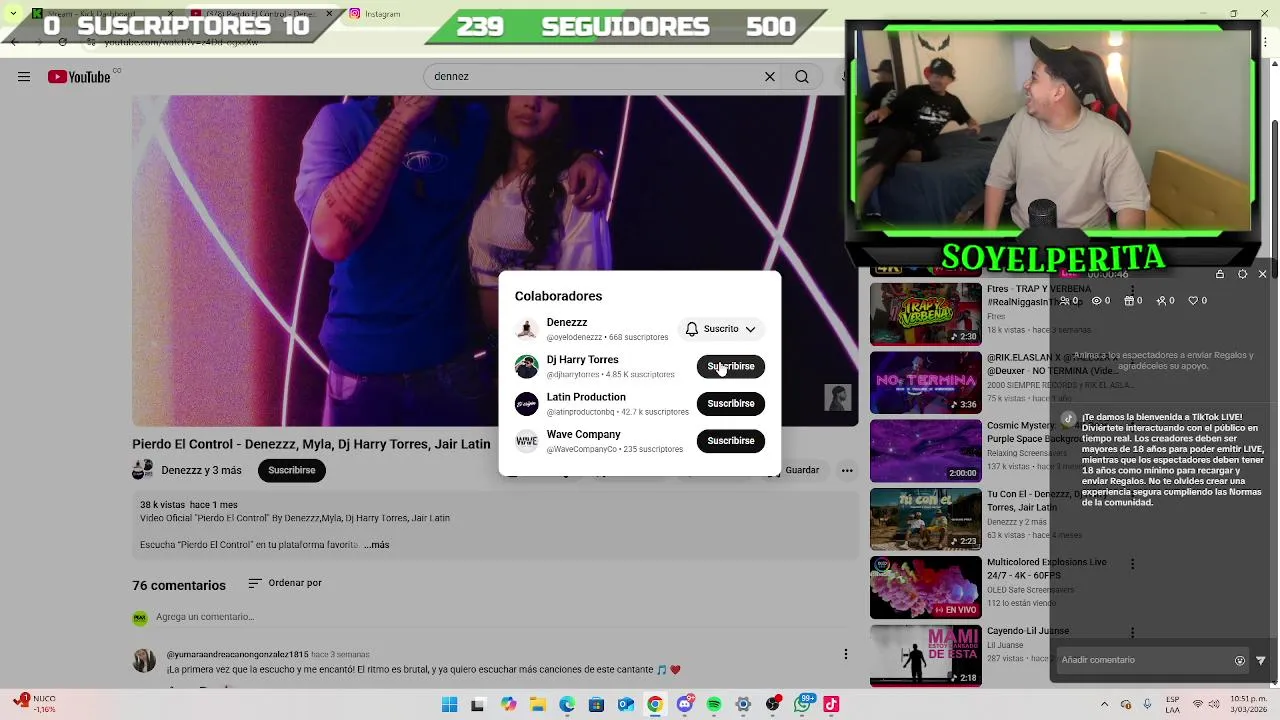Viewport: 1280px width, 720px height.
Task: Play the 'Tu Con El' suggested video
Action: pyautogui.click(x=926, y=518)
